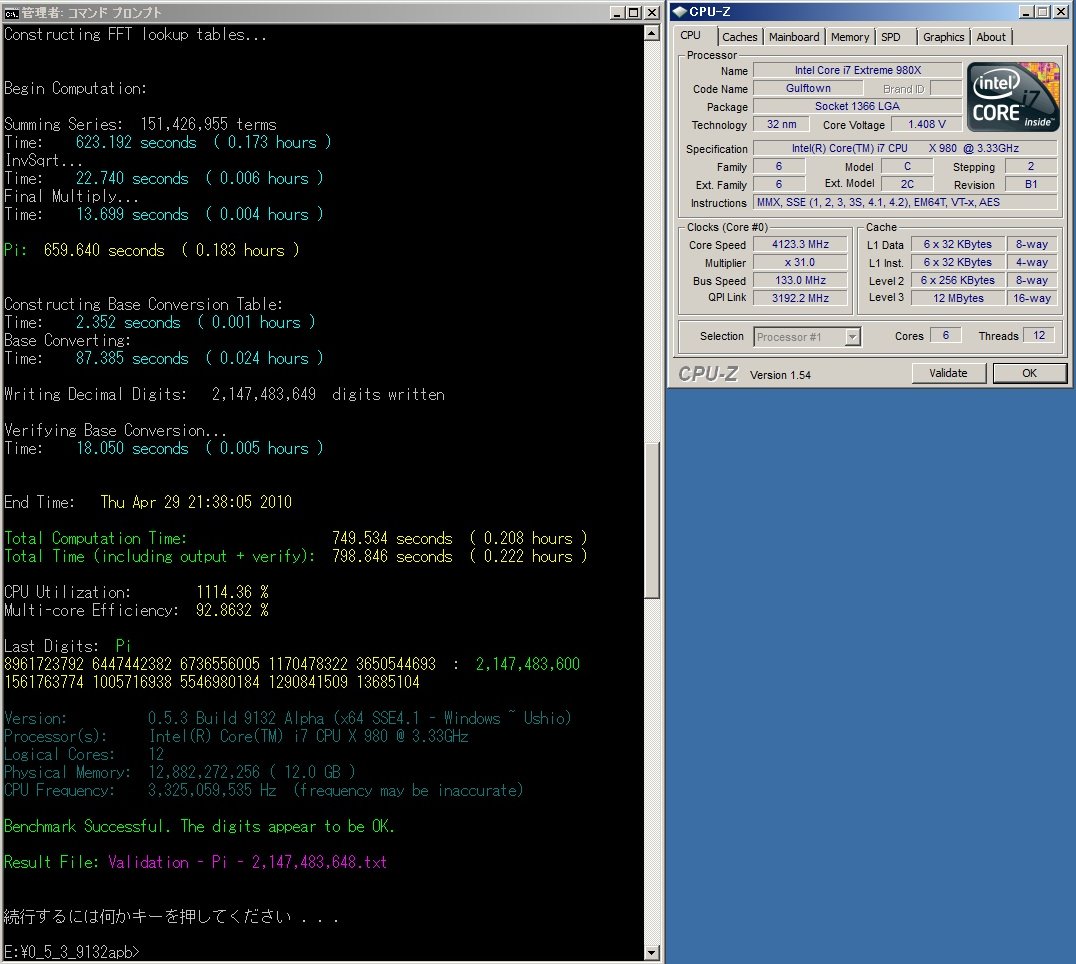Open the Mainboard tab

click(x=794, y=37)
